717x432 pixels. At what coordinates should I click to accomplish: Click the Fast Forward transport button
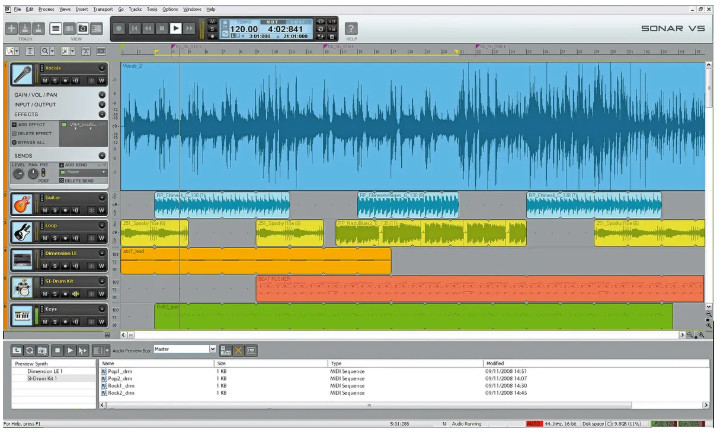(x=189, y=28)
